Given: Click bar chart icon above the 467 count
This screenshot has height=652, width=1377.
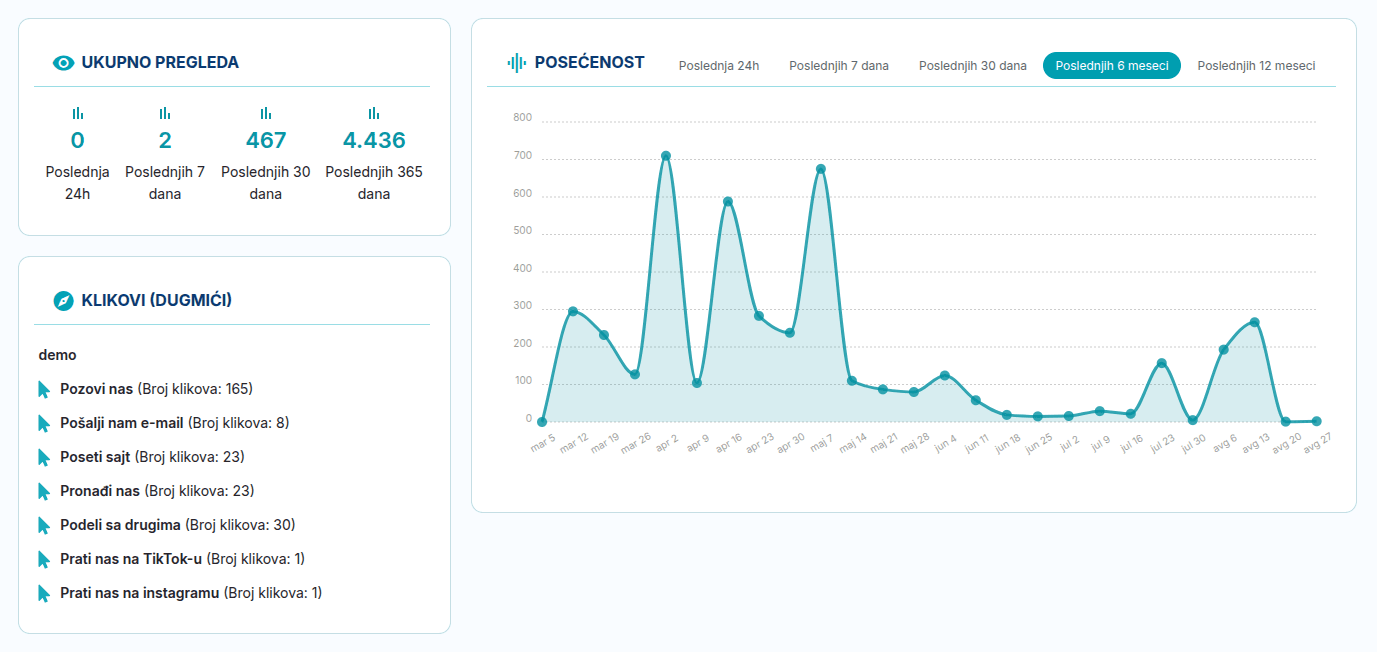Looking at the screenshot, I should coord(266,114).
